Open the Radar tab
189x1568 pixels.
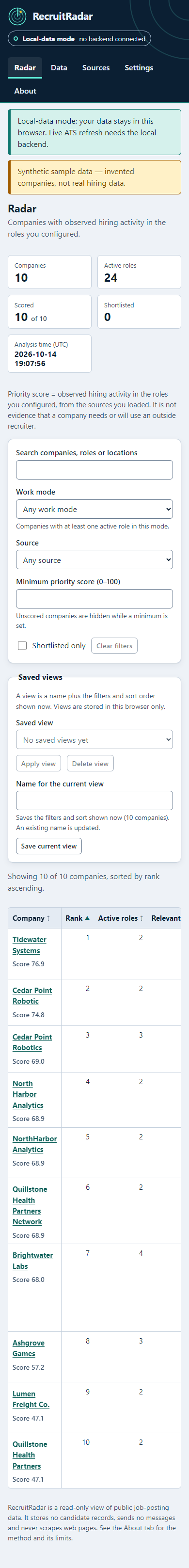(25, 67)
